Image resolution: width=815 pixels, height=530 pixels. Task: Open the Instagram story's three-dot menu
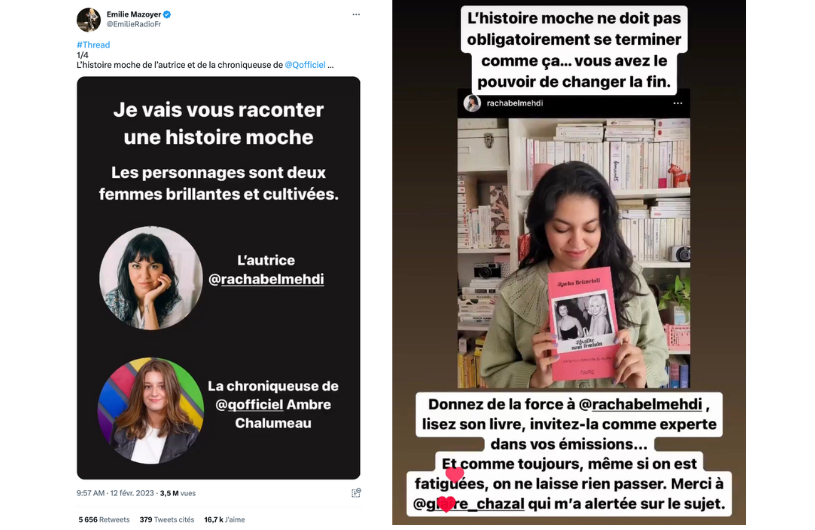(x=678, y=103)
